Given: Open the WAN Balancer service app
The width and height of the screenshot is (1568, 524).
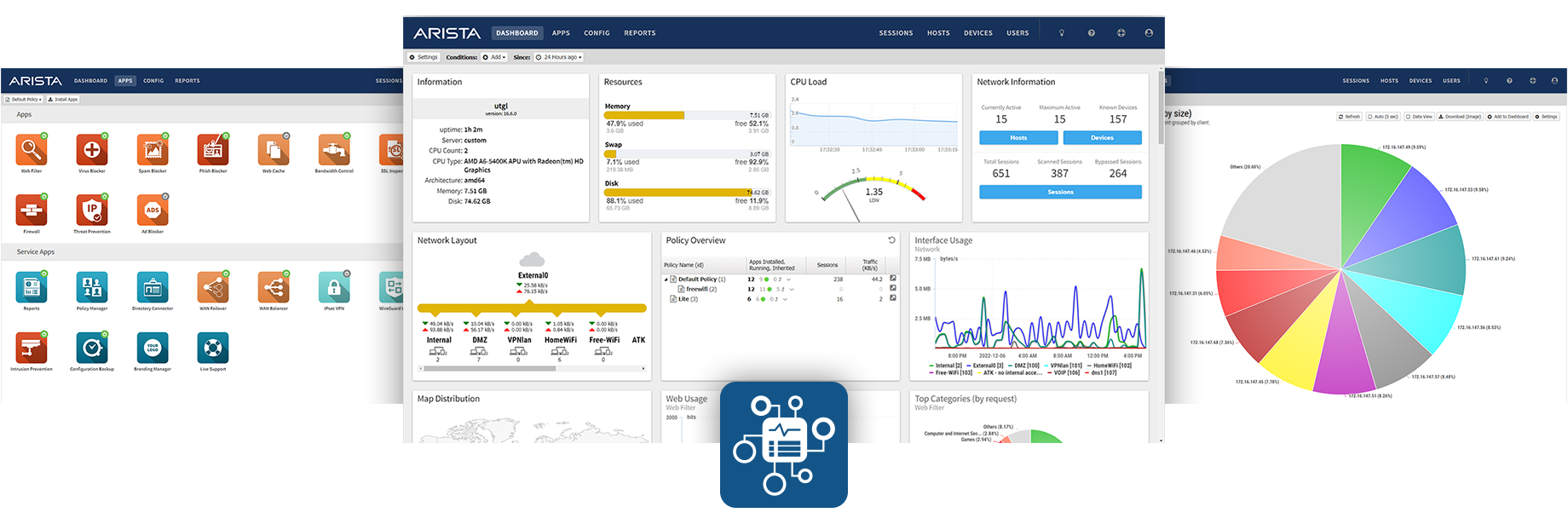Looking at the screenshot, I should pyautogui.click(x=274, y=287).
